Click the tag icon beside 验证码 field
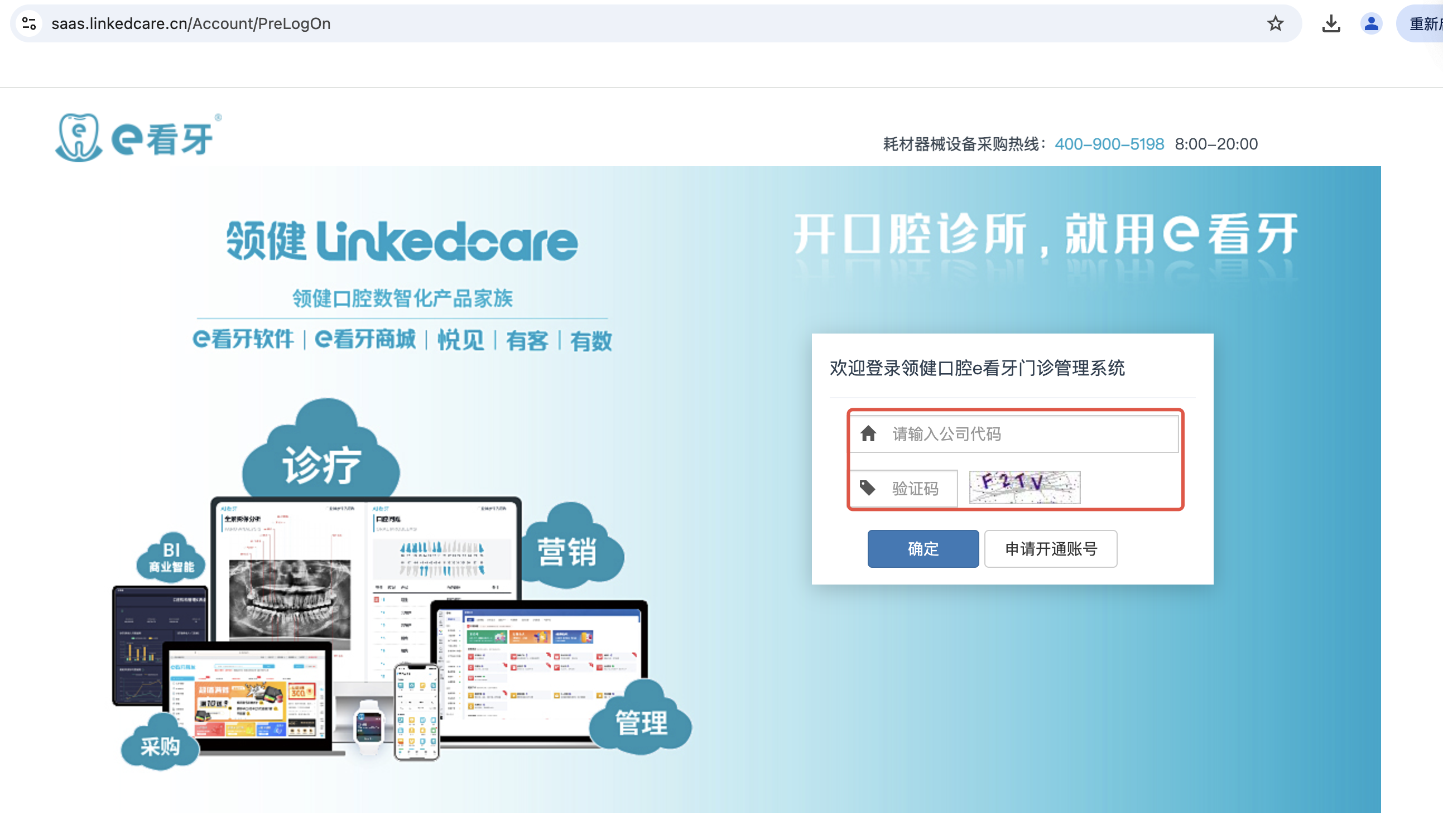The image size is (1443, 840). (867, 487)
